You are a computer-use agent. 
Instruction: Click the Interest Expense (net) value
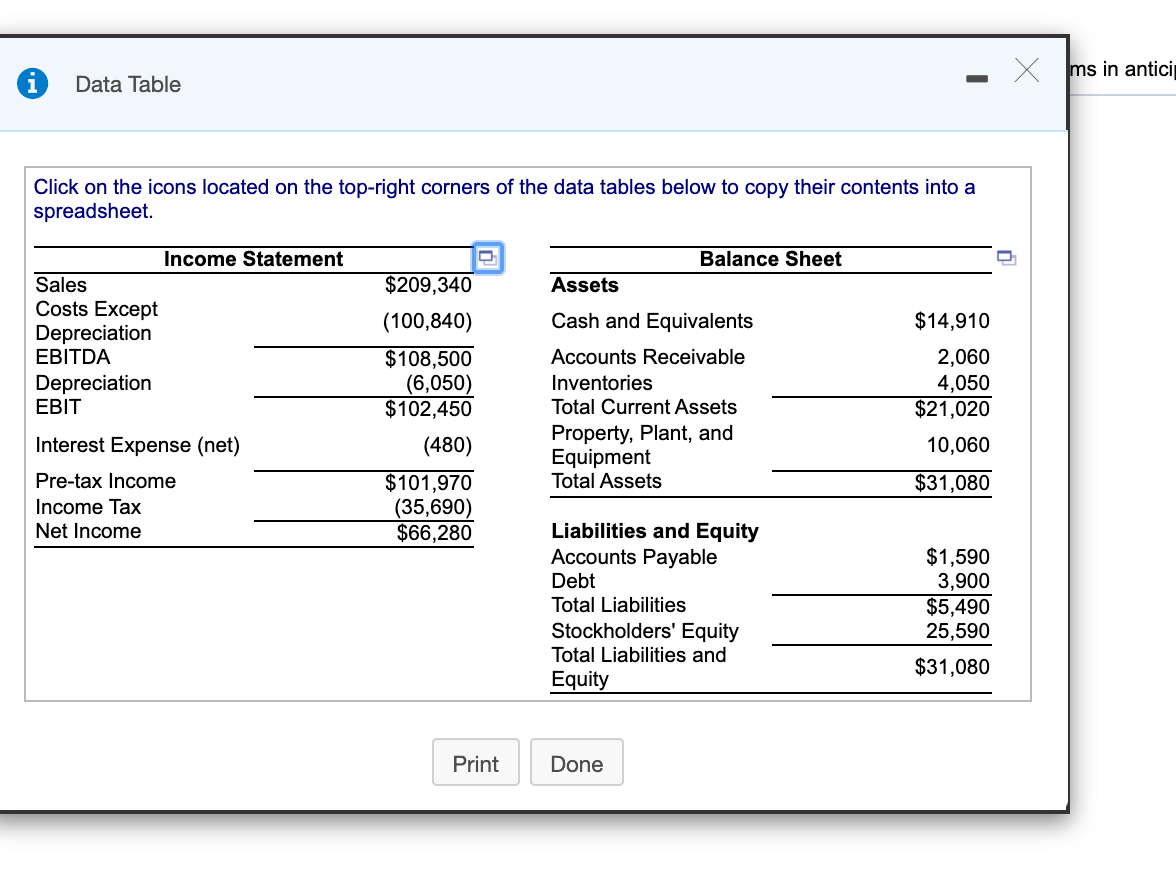(x=447, y=445)
